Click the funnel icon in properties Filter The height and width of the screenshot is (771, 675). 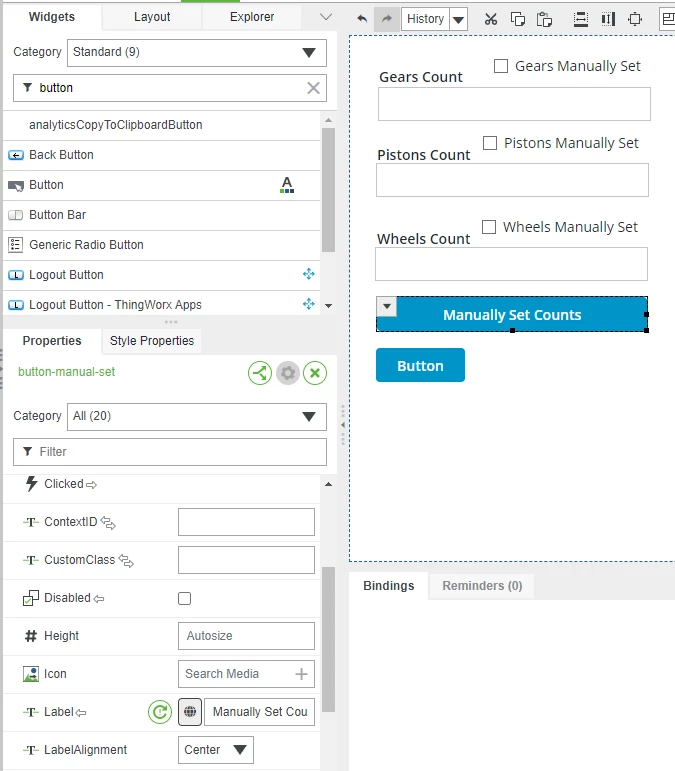click(28, 451)
